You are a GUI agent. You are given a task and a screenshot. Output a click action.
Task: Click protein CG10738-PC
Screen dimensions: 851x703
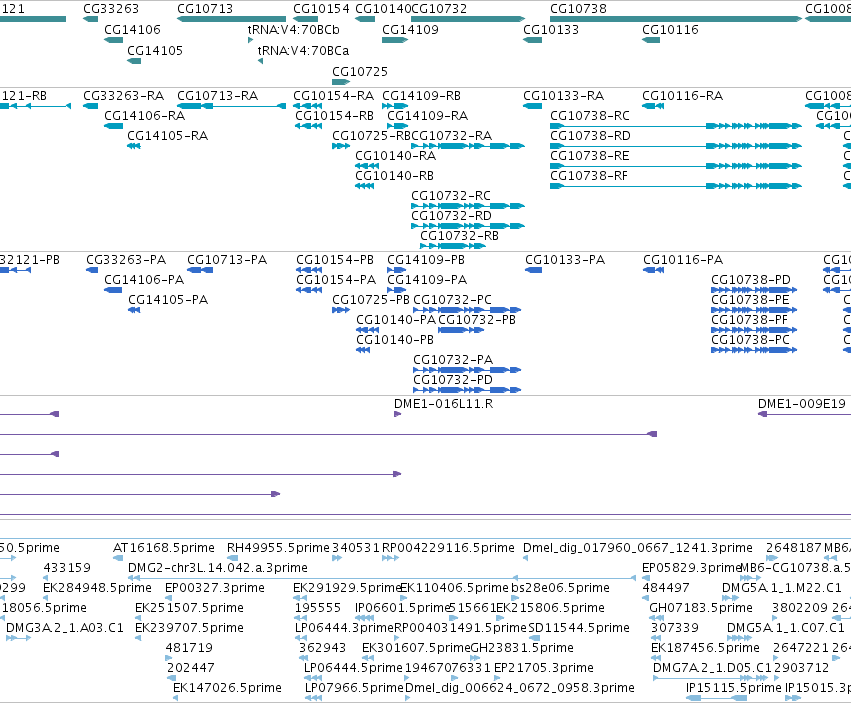click(750, 340)
